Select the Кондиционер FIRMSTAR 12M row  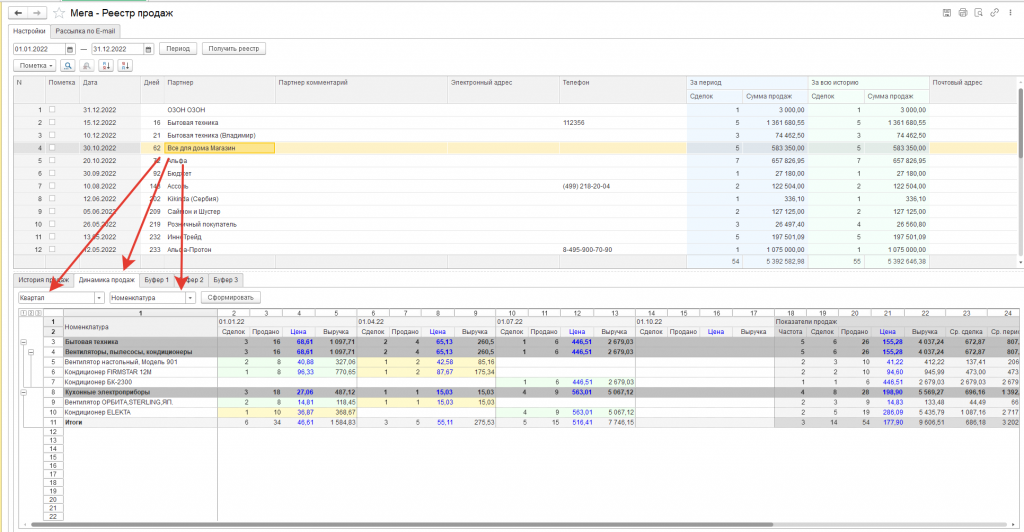tap(140, 372)
